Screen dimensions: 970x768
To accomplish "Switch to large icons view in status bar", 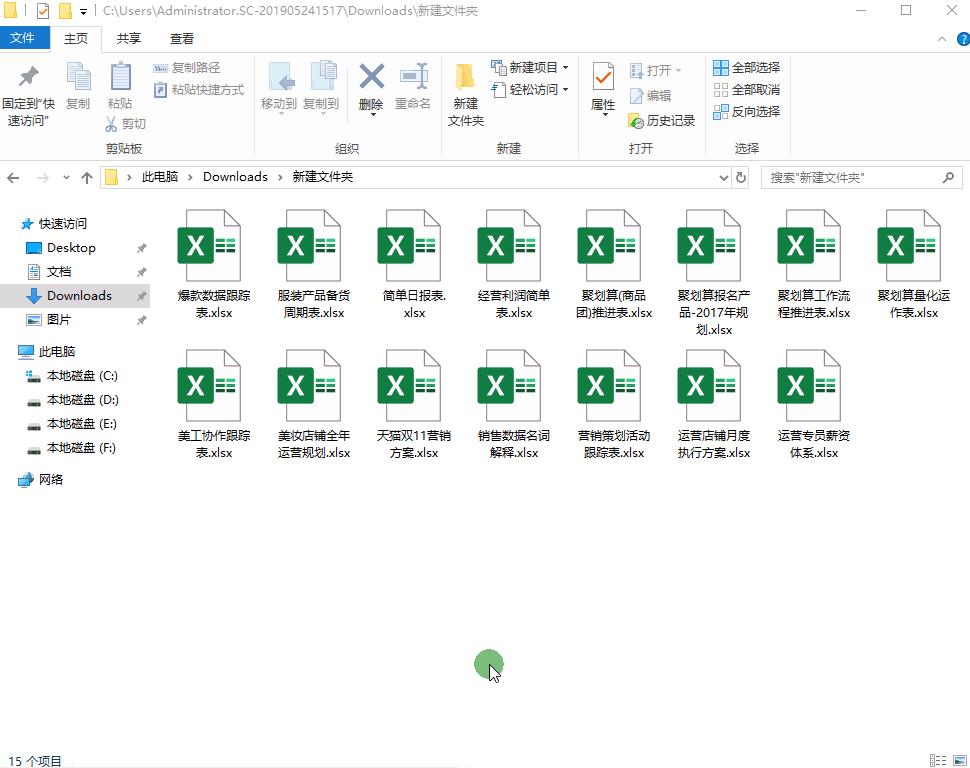I will pos(961,761).
